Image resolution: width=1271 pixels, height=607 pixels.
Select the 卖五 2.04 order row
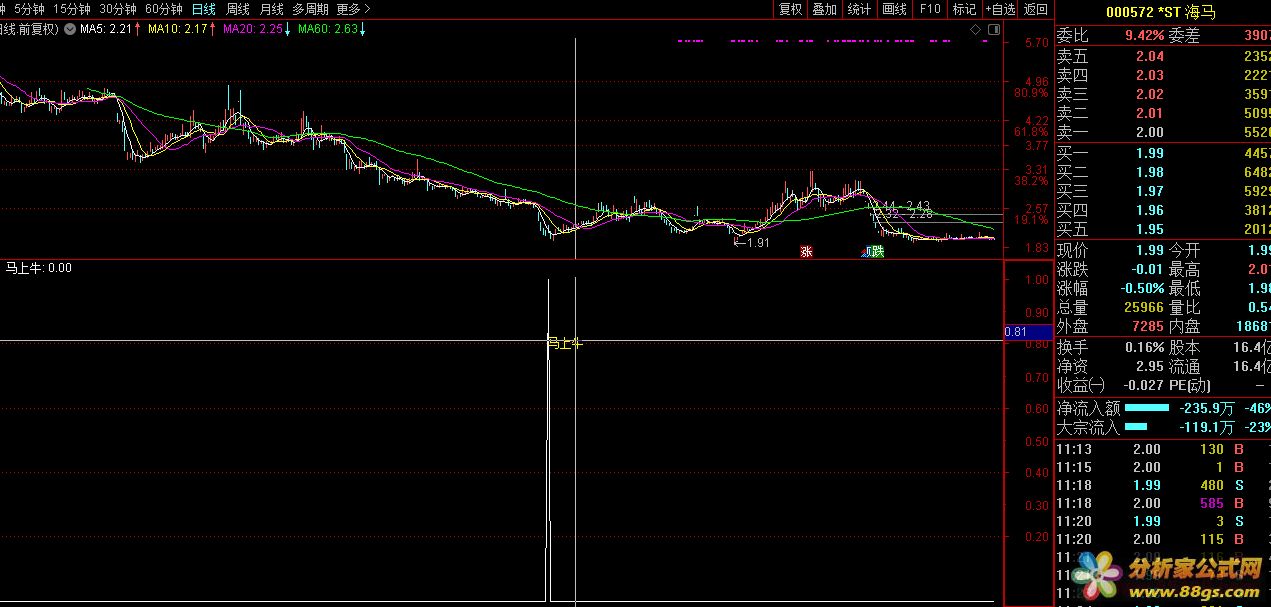1163,57
